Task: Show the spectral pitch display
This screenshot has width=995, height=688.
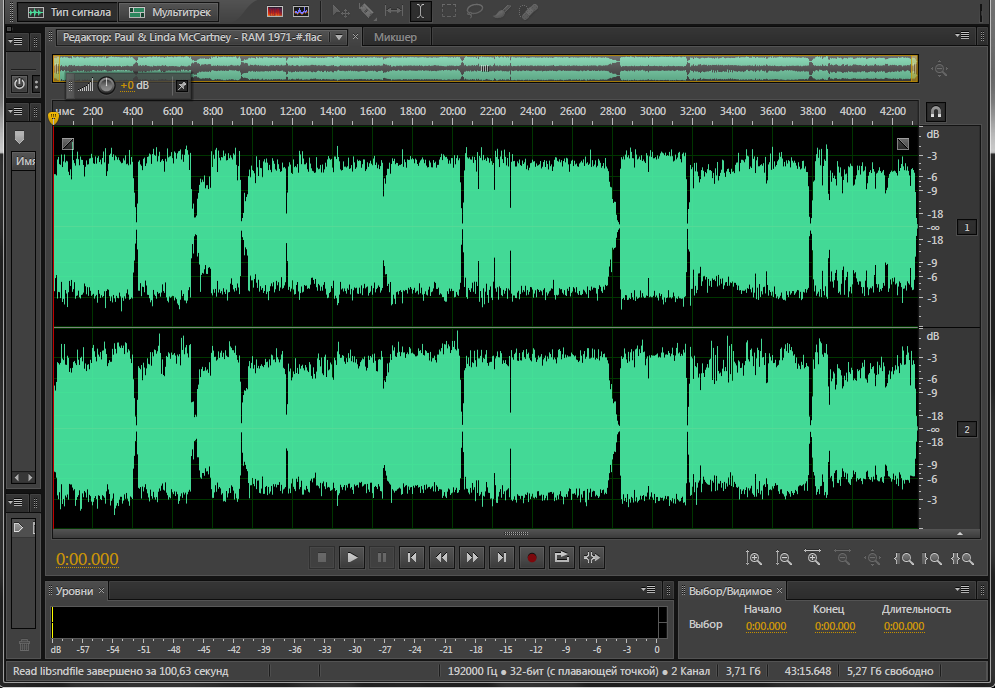Action: (x=301, y=12)
